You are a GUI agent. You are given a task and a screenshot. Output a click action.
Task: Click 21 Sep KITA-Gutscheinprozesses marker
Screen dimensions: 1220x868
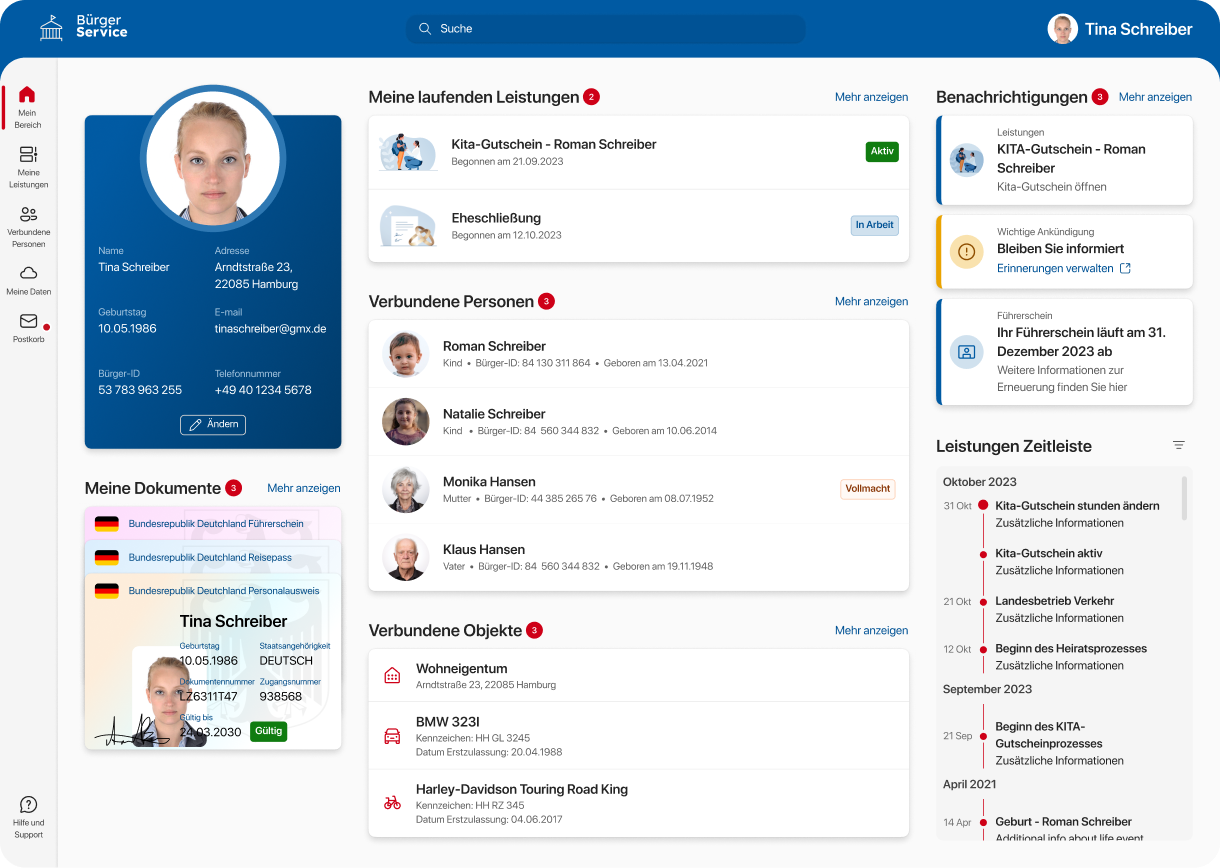[x=983, y=736]
